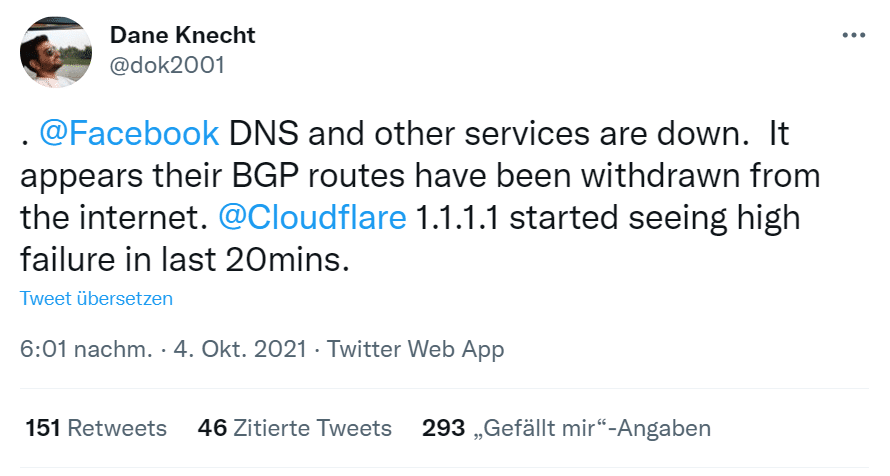Show the 293 Gefällt mir-Angaben list

pos(566,428)
